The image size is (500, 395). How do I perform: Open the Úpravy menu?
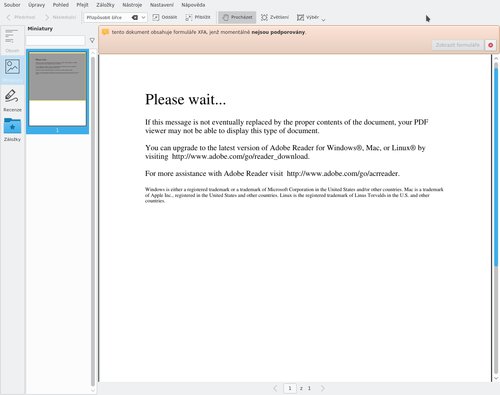pos(36,5)
